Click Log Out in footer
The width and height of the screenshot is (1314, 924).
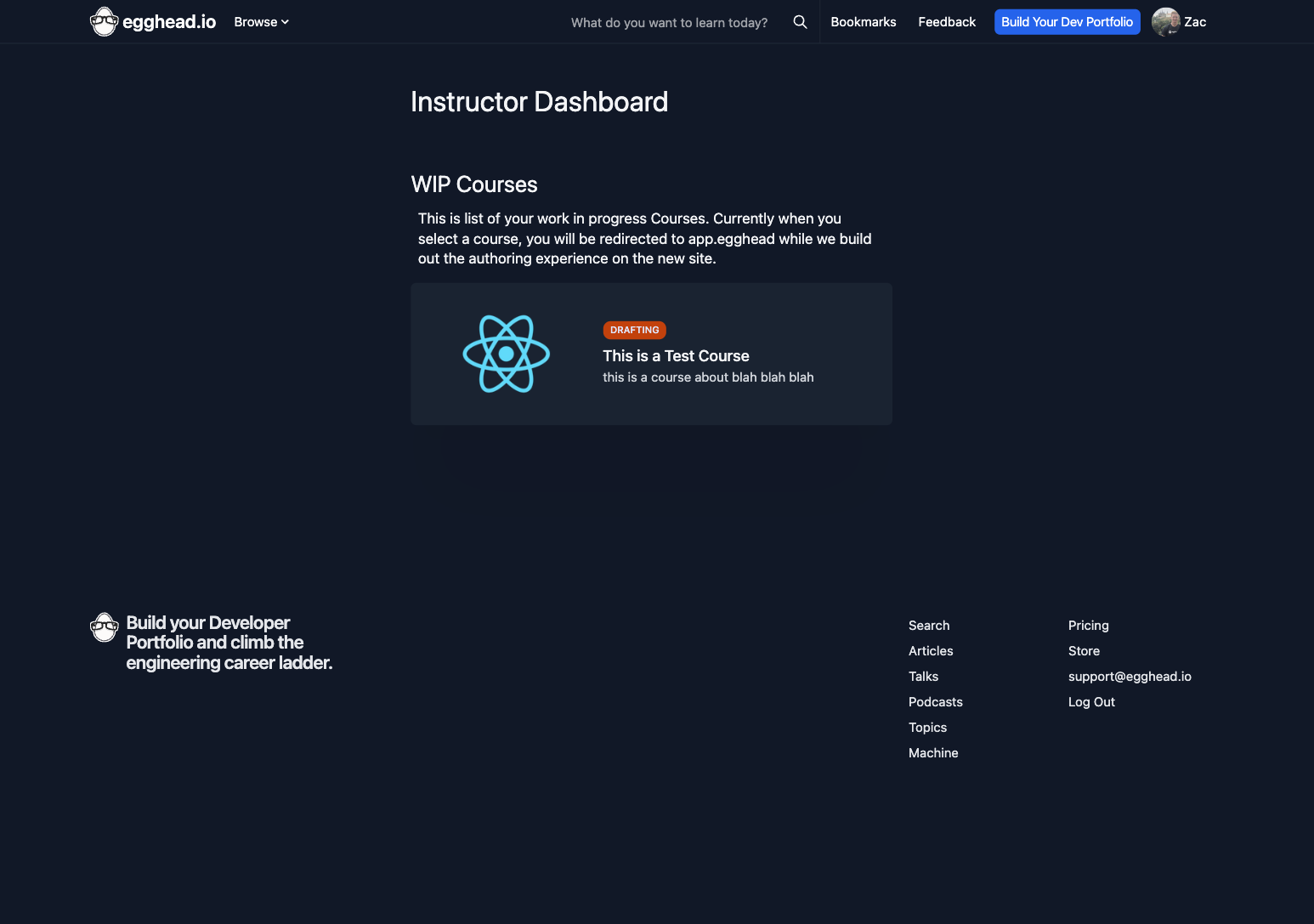tap(1091, 702)
